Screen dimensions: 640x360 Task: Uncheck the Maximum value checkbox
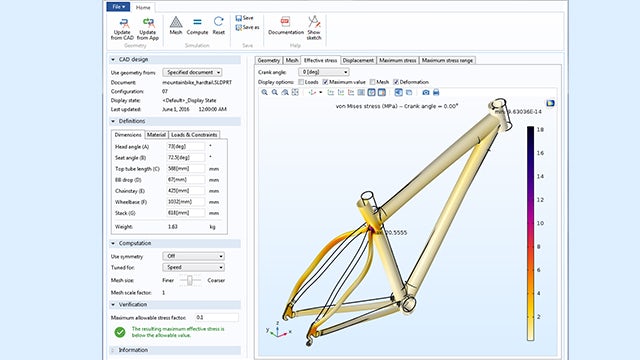point(325,82)
